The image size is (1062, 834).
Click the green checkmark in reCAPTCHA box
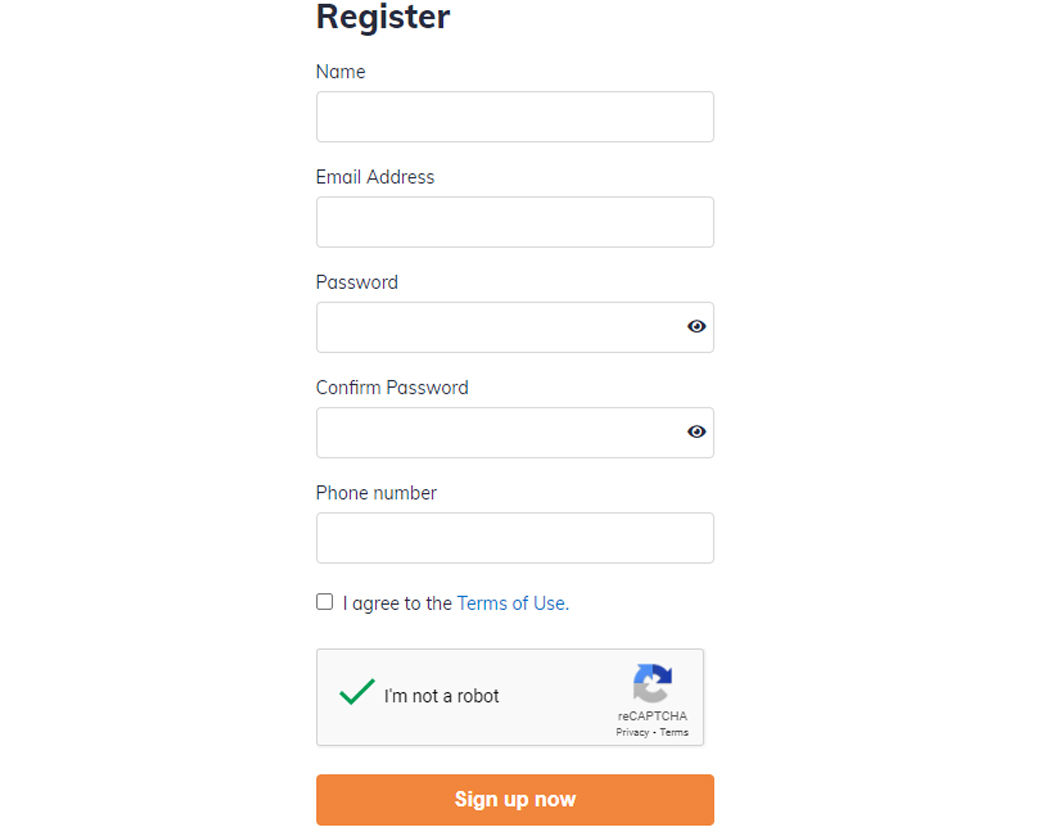pyautogui.click(x=357, y=692)
